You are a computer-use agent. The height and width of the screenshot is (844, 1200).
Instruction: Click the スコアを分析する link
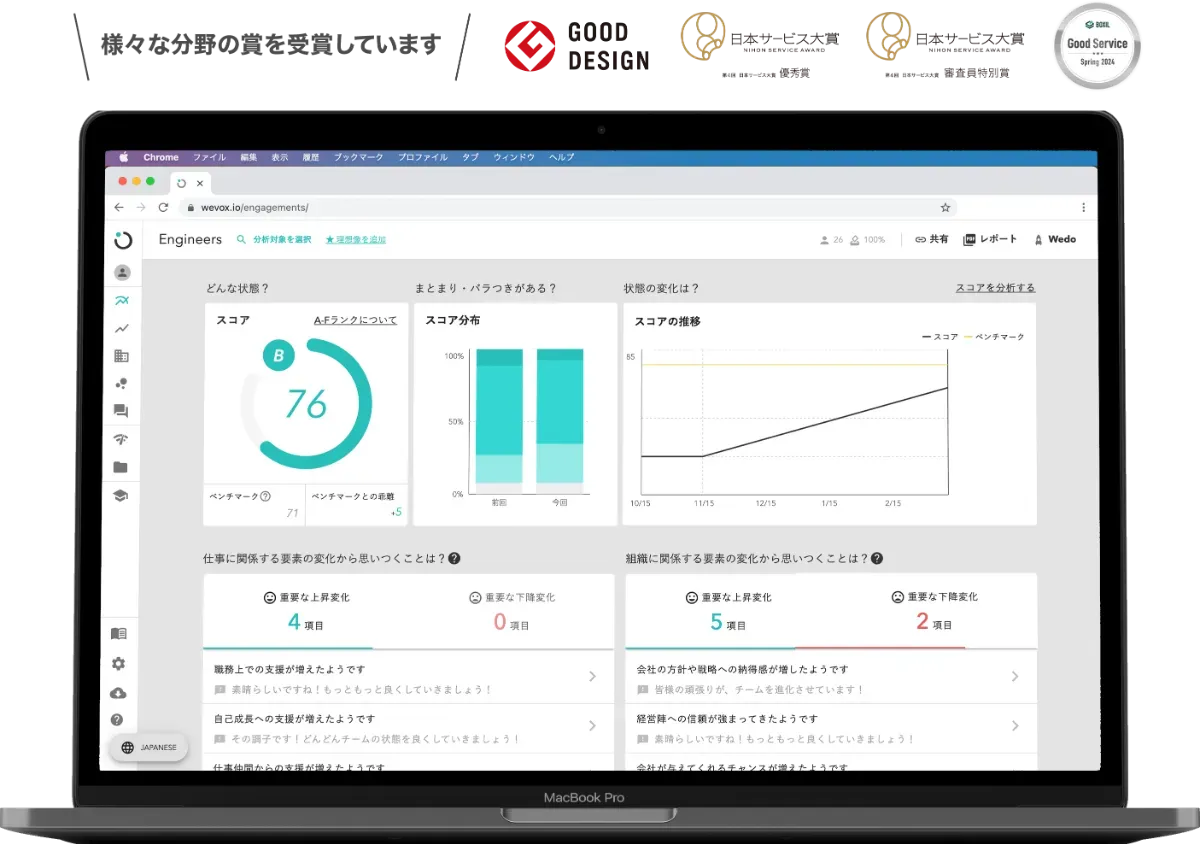[x=995, y=288]
